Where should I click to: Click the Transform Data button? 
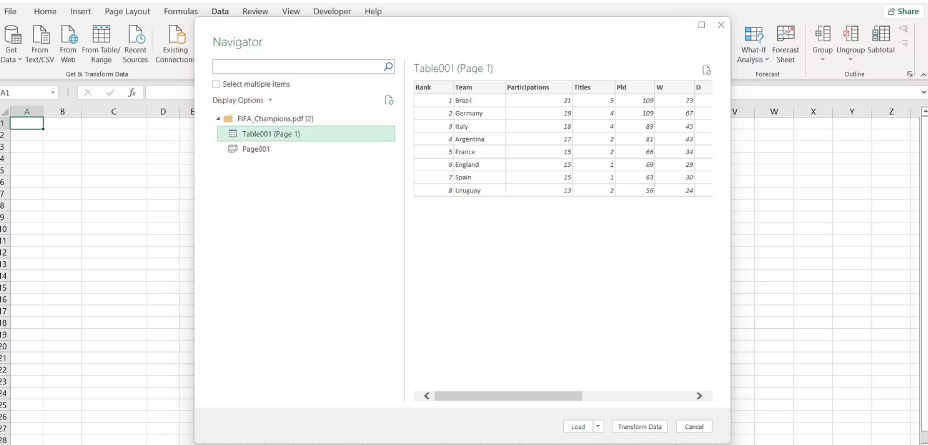[640, 426]
